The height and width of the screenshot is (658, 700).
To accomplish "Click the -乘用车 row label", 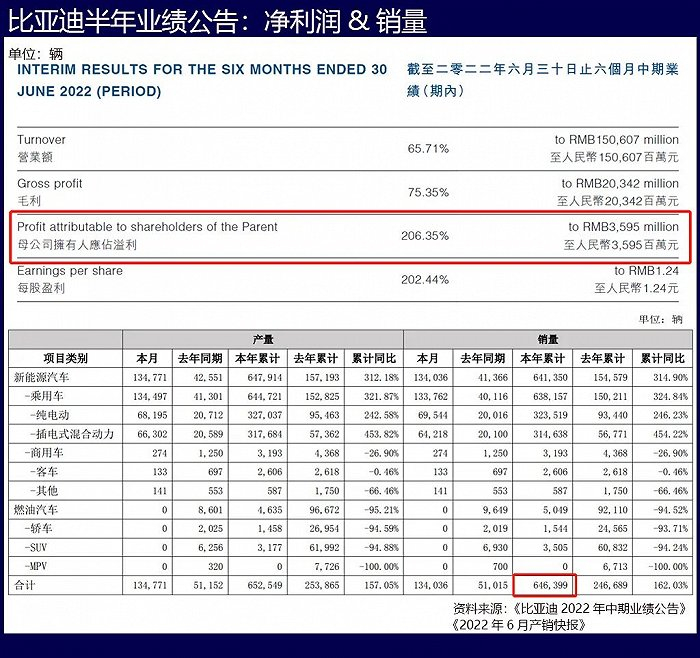I will (x=44, y=396).
